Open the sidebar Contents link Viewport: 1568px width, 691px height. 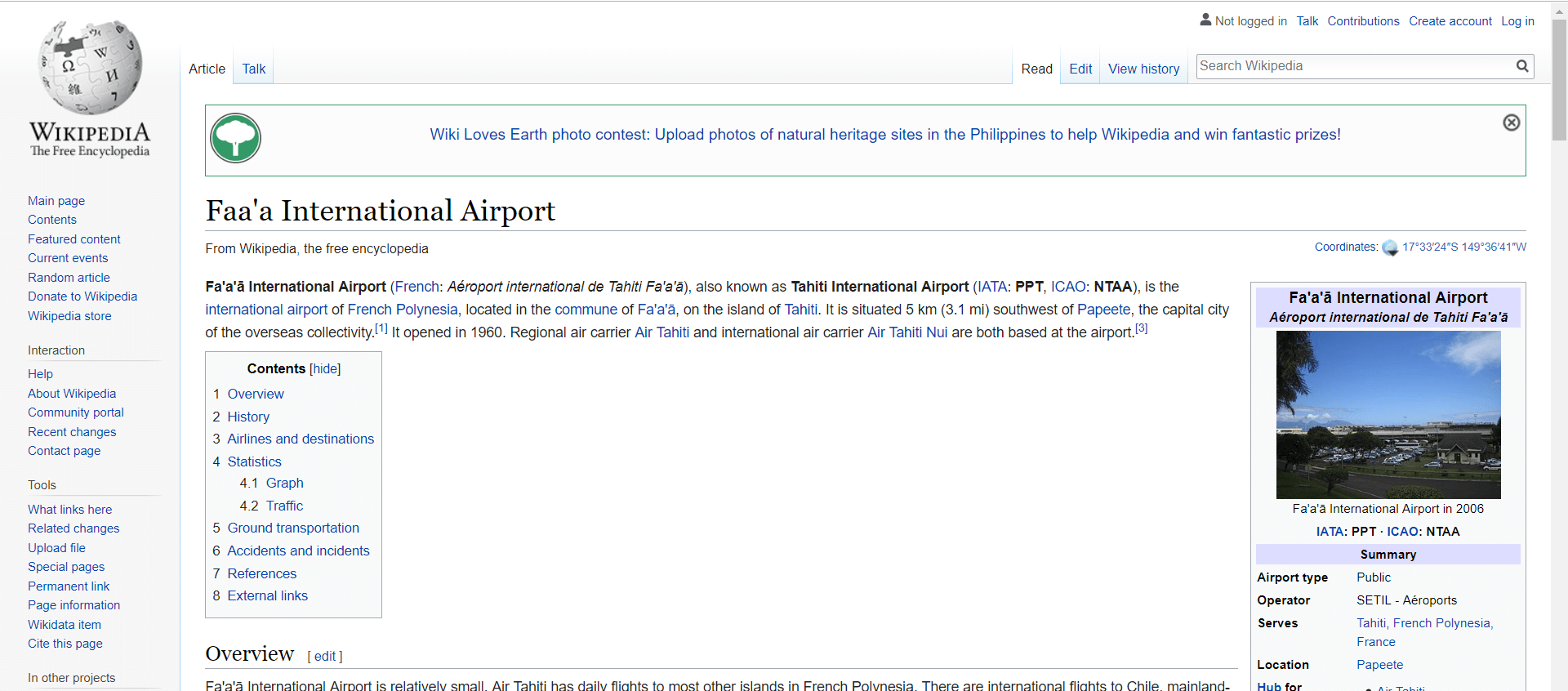(52, 220)
